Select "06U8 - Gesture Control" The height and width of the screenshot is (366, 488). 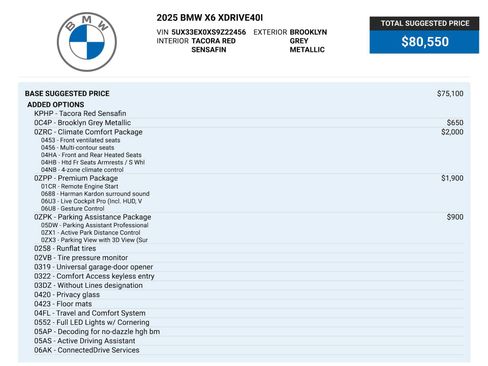[72, 208]
